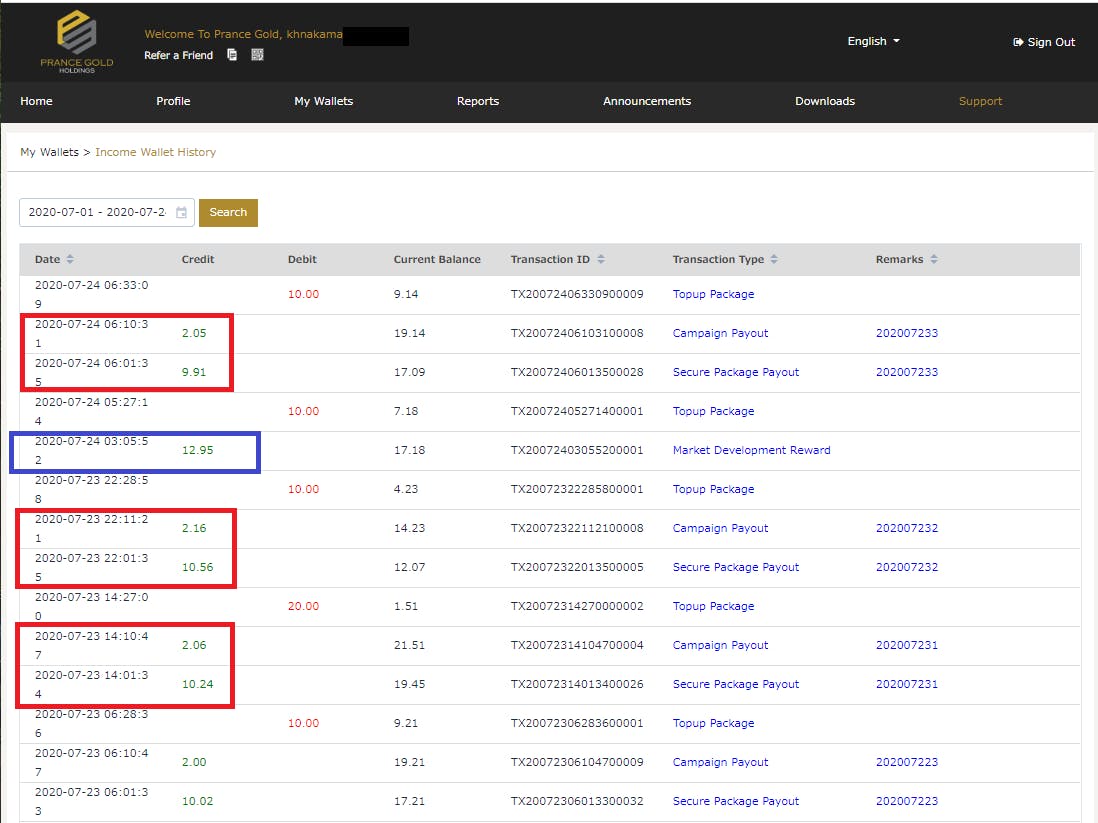Click the calendar icon in date field
Screen dimensions: 1098x823
point(181,213)
